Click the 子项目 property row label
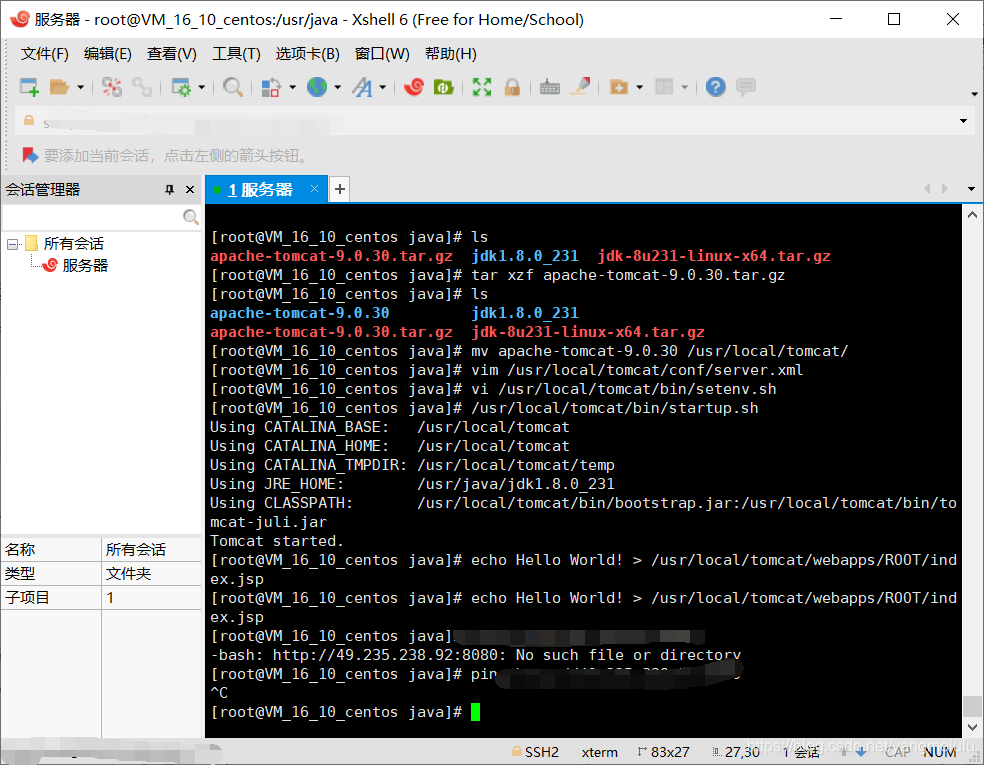The height and width of the screenshot is (765, 984). click(27, 597)
